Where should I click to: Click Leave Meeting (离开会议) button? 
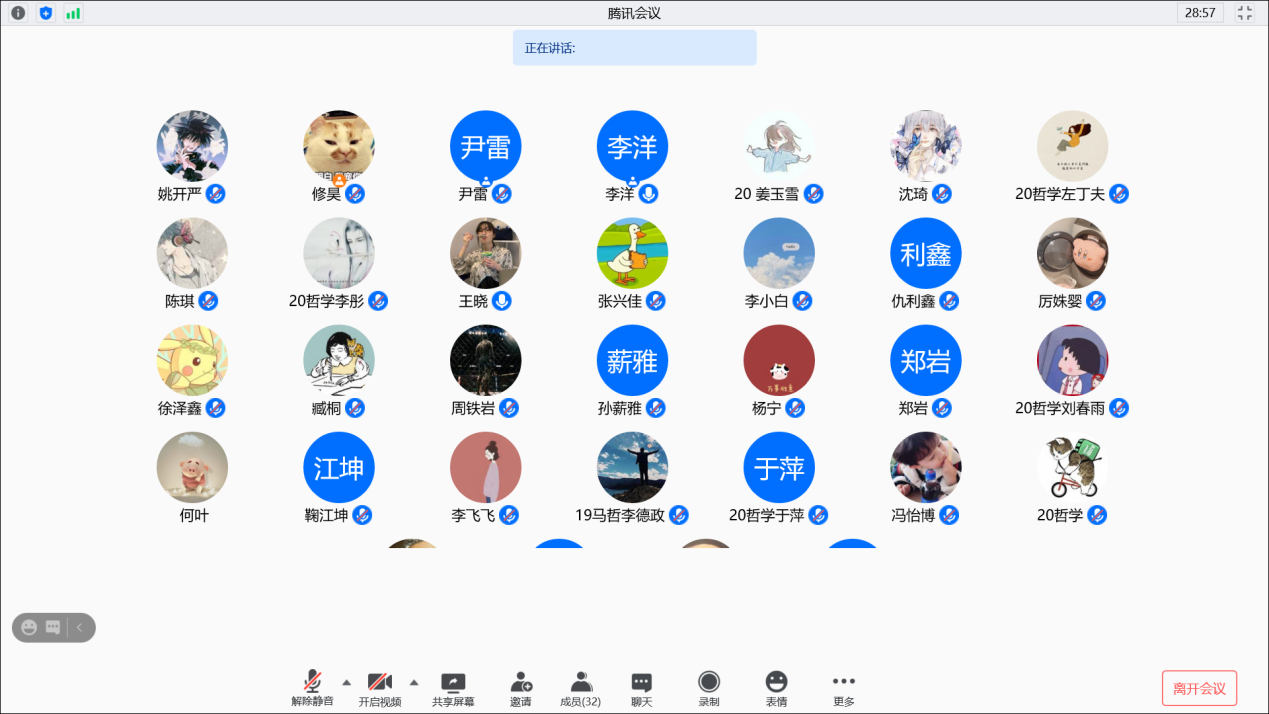1199,688
